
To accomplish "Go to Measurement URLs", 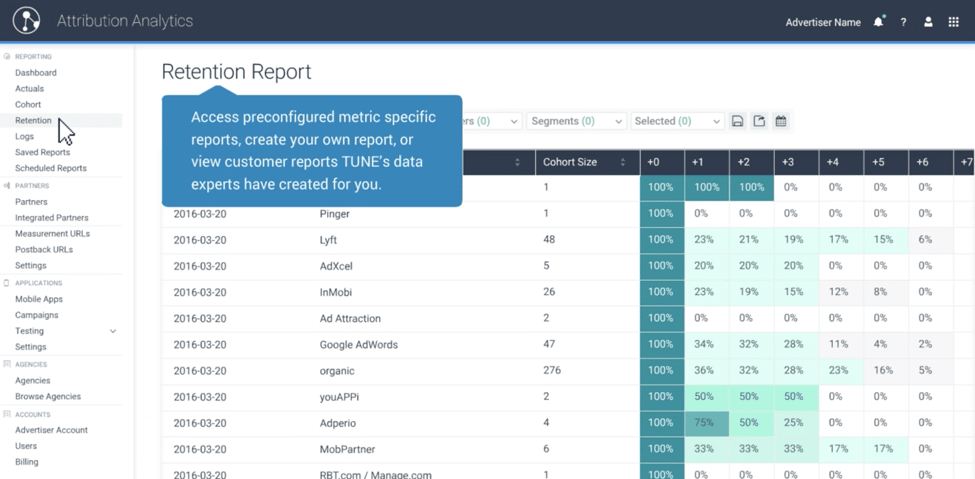I will 52,234.
